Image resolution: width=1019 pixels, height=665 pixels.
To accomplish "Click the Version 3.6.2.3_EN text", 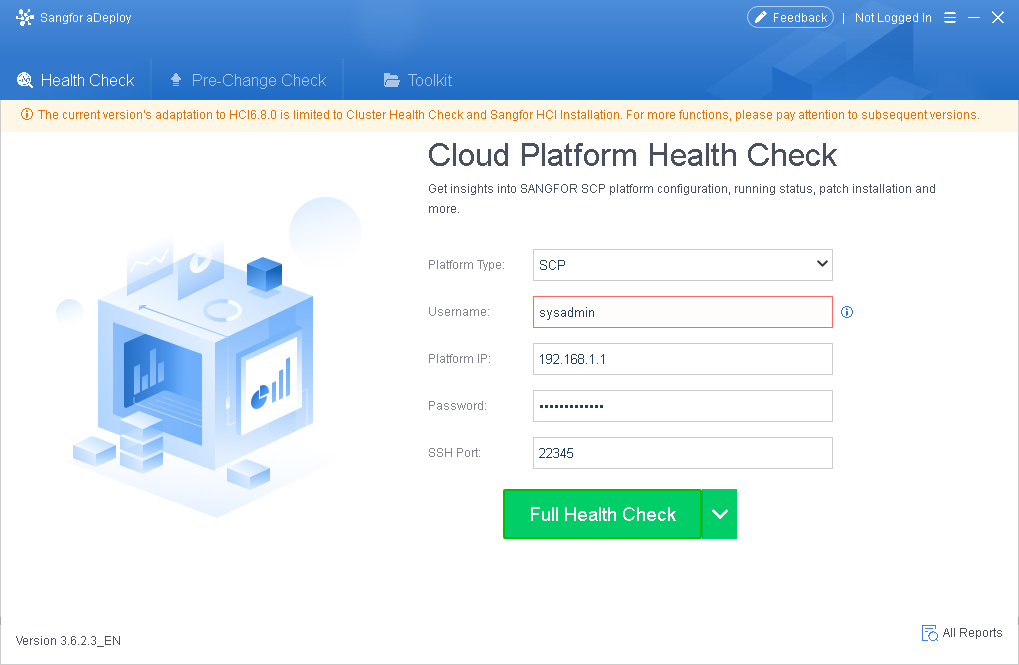I will 68,640.
